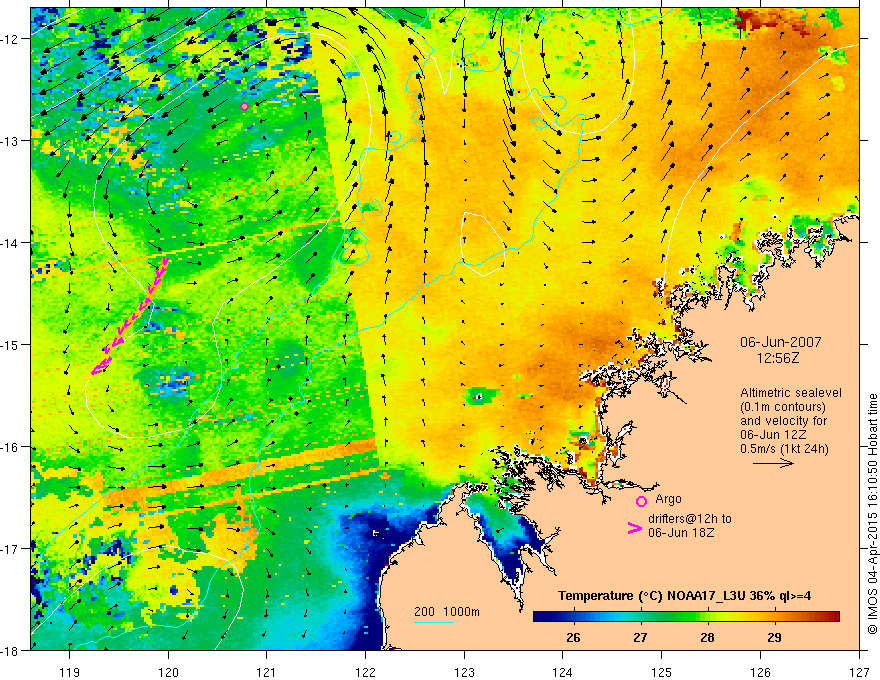The height and width of the screenshot is (680, 880).
Task: Click the 'Temperature (°C) NOAA17_L3U 36% ql>=4' title
Action: point(684,595)
